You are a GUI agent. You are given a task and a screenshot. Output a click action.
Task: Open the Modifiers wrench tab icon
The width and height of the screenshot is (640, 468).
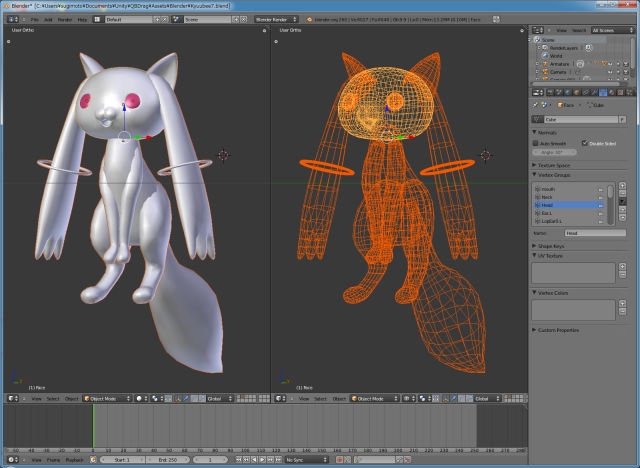coord(594,93)
